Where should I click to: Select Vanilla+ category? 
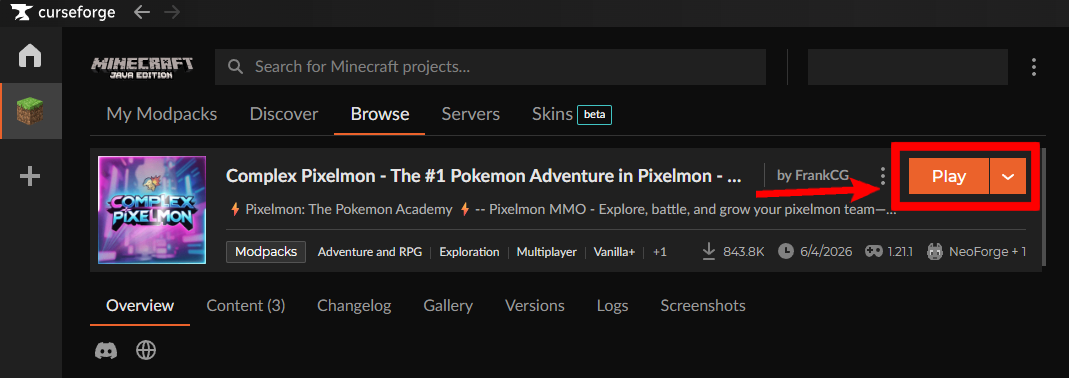(x=614, y=252)
